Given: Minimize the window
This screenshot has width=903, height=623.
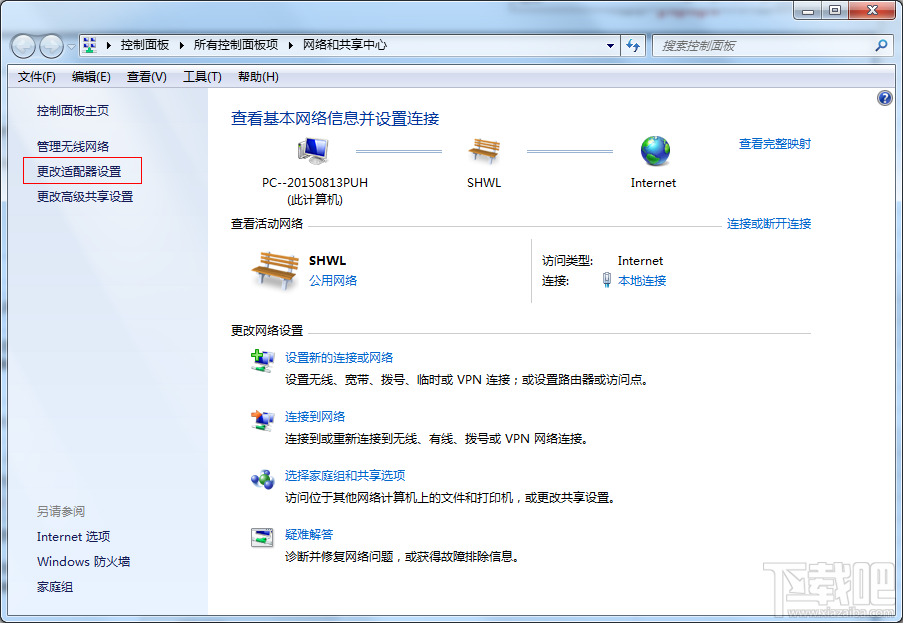Looking at the screenshot, I should [x=807, y=10].
